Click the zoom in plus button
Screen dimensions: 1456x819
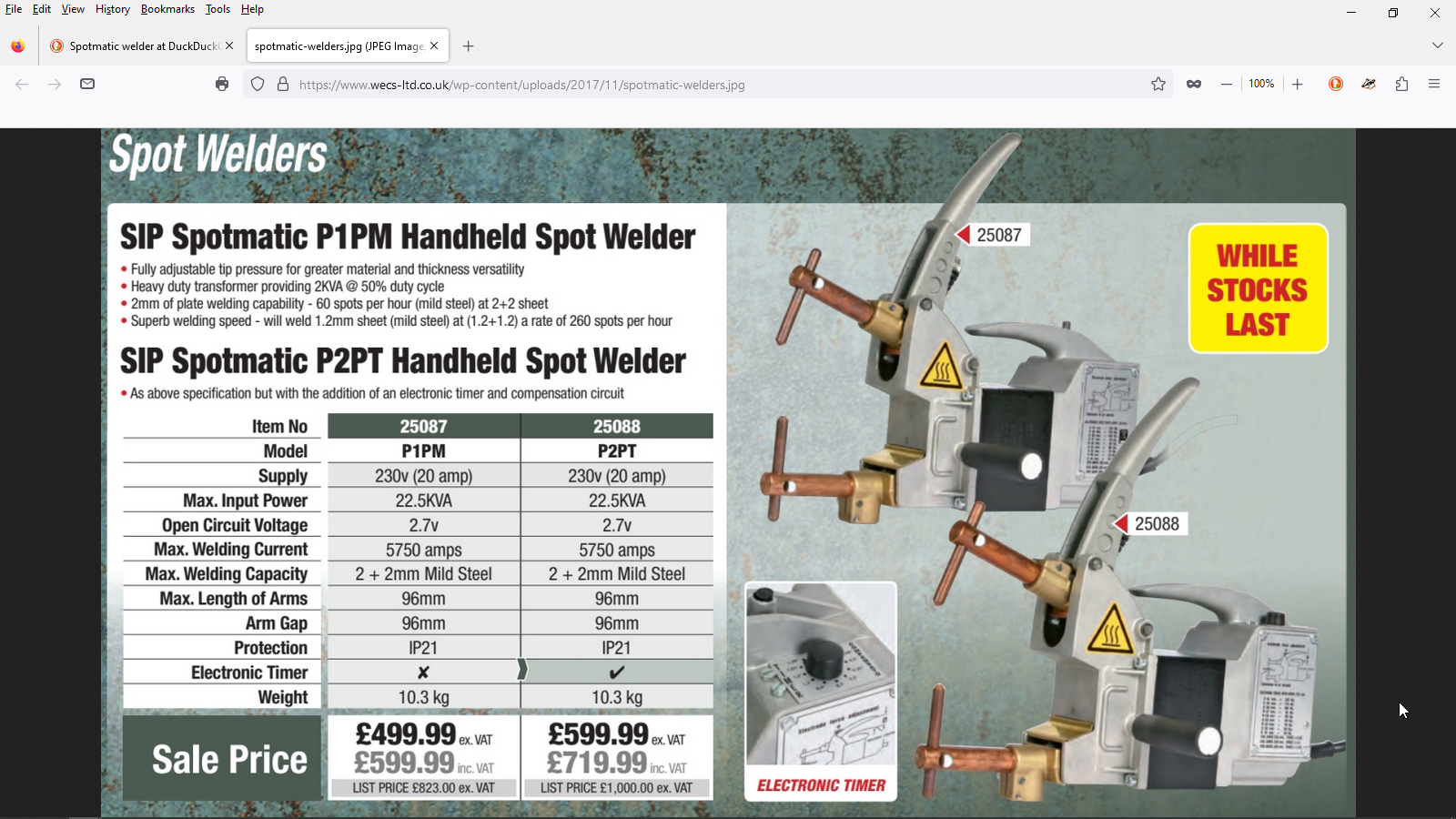(1298, 84)
